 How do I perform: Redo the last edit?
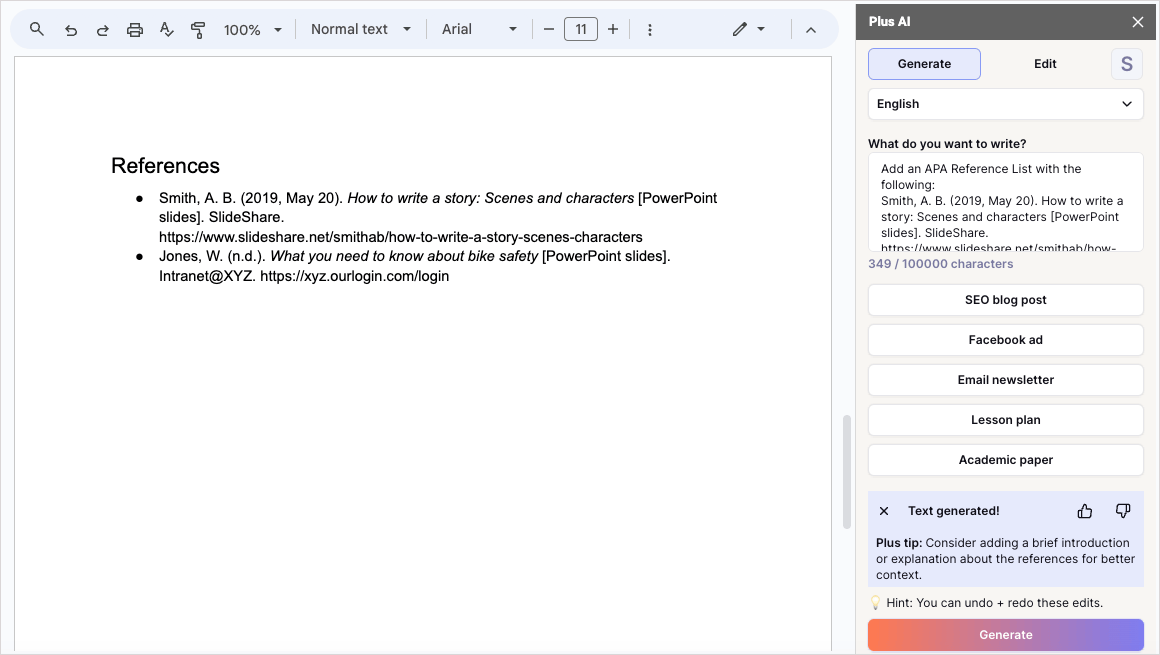tap(102, 29)
